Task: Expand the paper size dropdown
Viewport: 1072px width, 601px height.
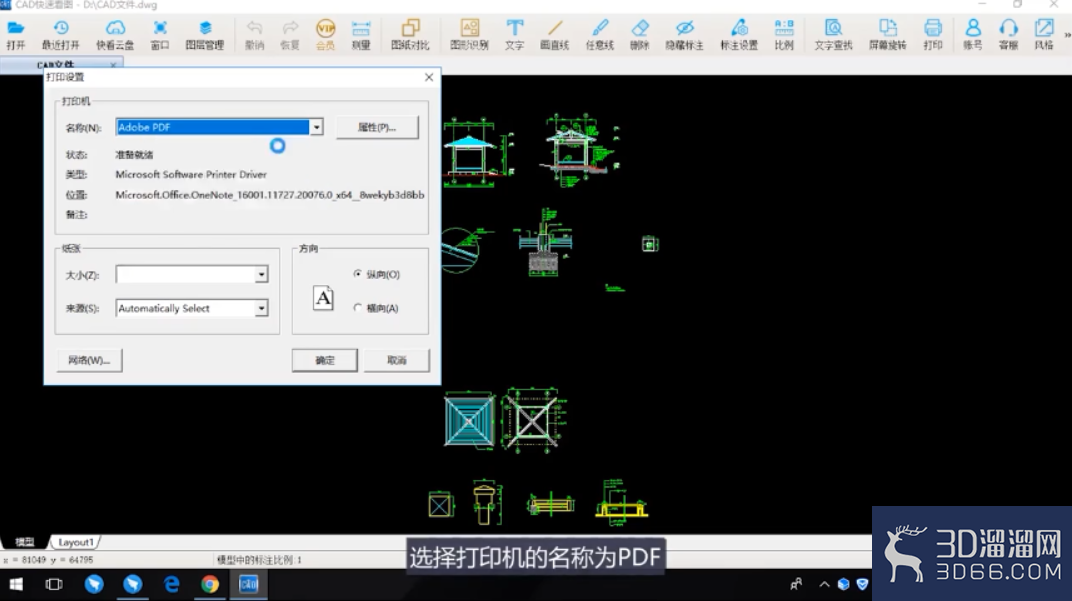Action: 261,274
